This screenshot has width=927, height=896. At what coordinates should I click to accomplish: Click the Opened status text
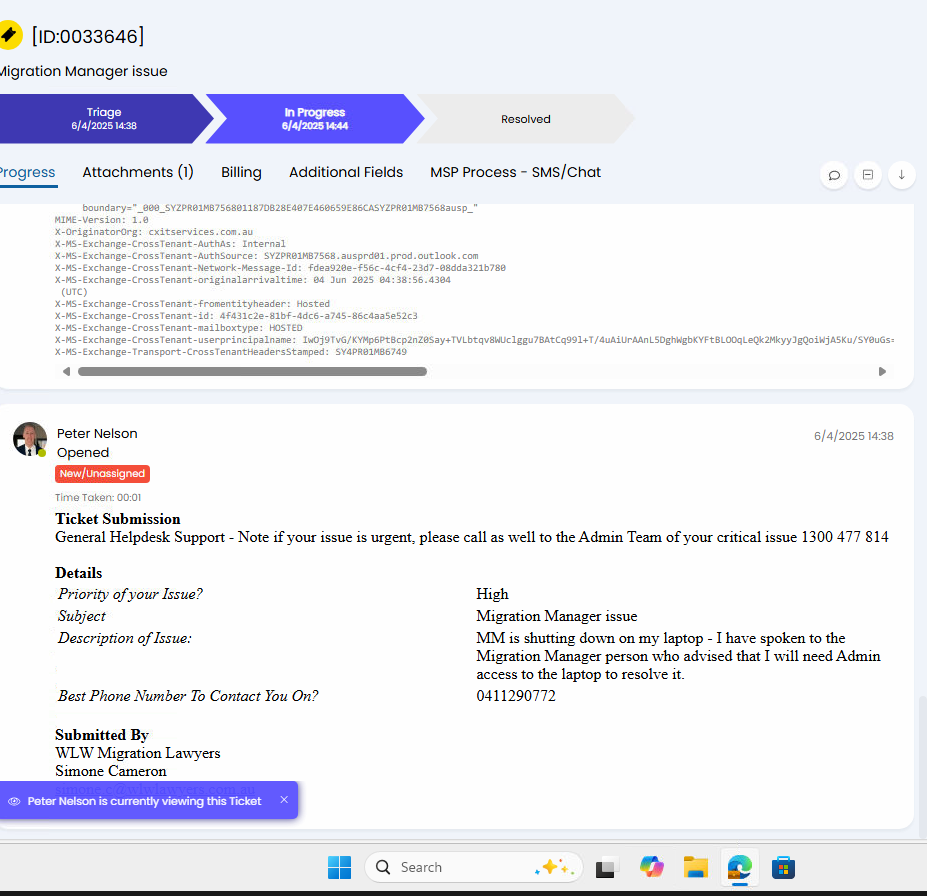(83, 452)
